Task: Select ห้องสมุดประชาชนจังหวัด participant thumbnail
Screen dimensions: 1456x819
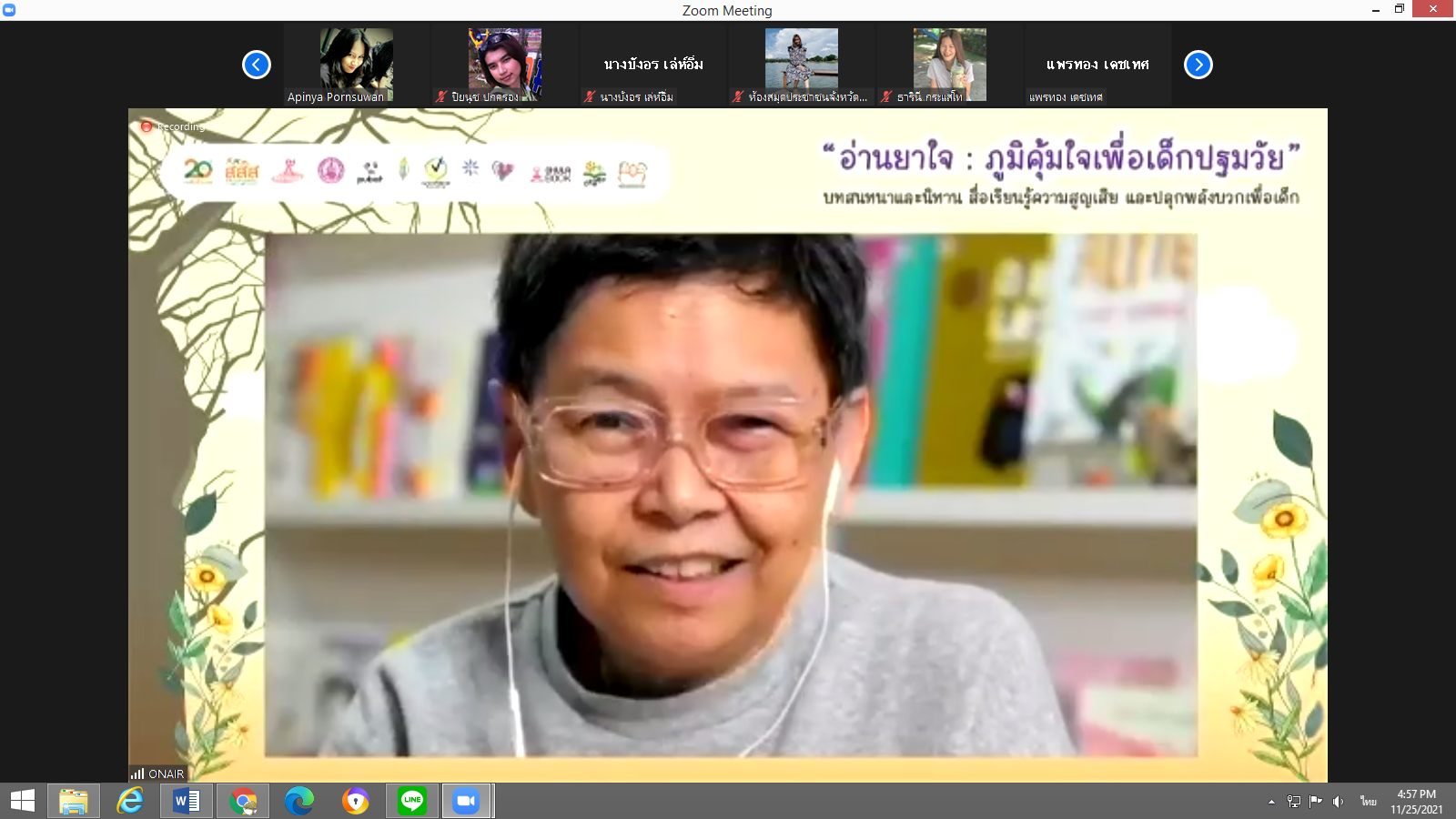Action: pos(802,64)
